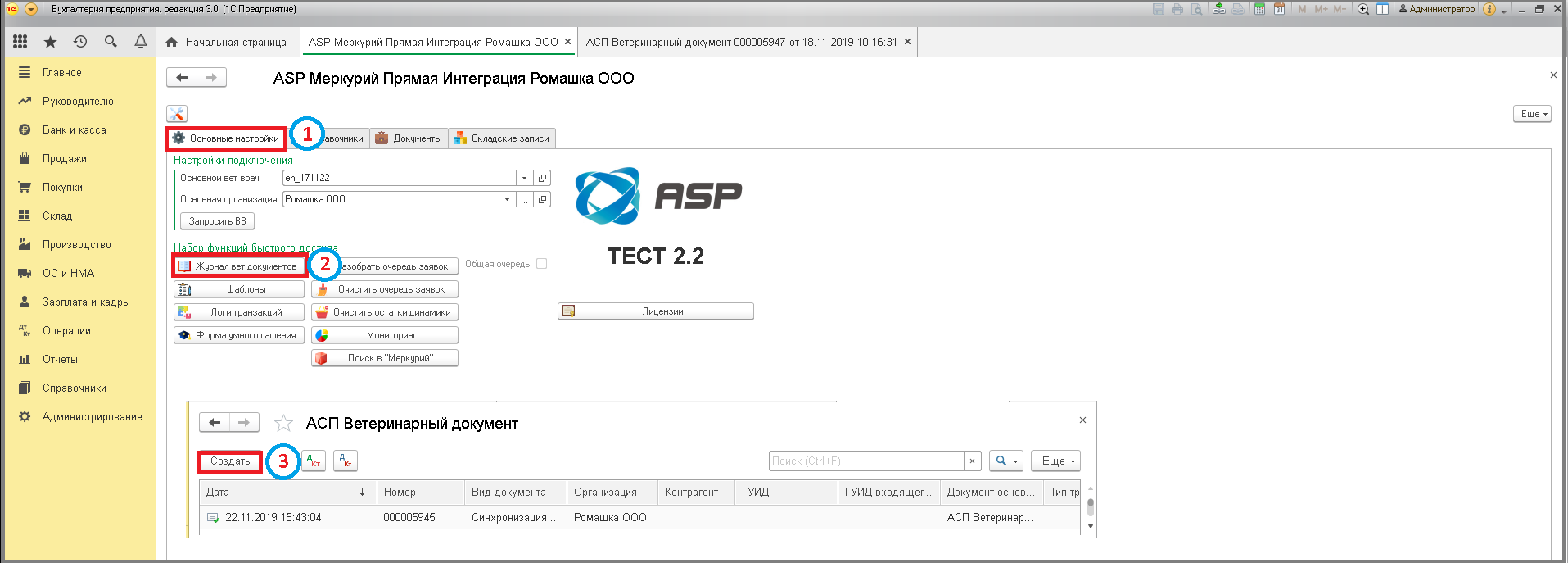Open Логи транзакций
1568x563 pixels.
coord(239,312)
